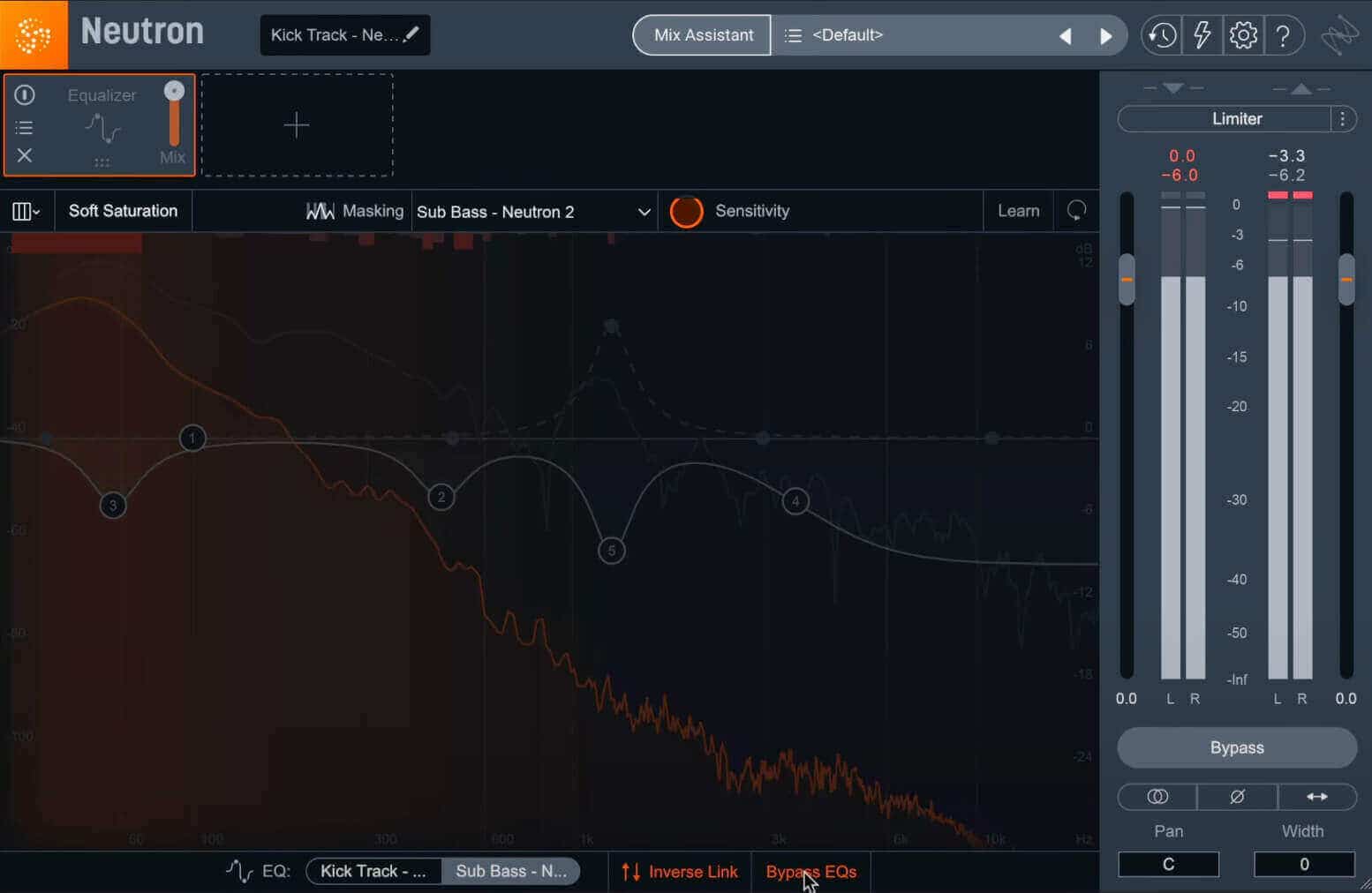Open settings gear icon

click(1243, 35)
